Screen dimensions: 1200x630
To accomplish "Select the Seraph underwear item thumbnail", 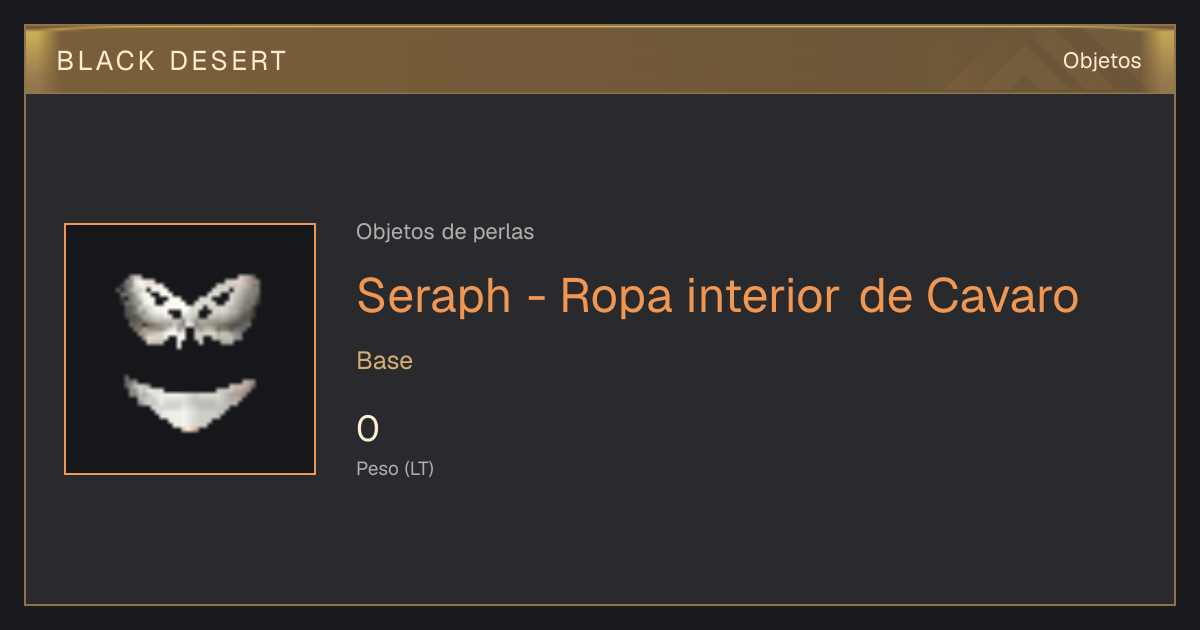I will (190, 349).
